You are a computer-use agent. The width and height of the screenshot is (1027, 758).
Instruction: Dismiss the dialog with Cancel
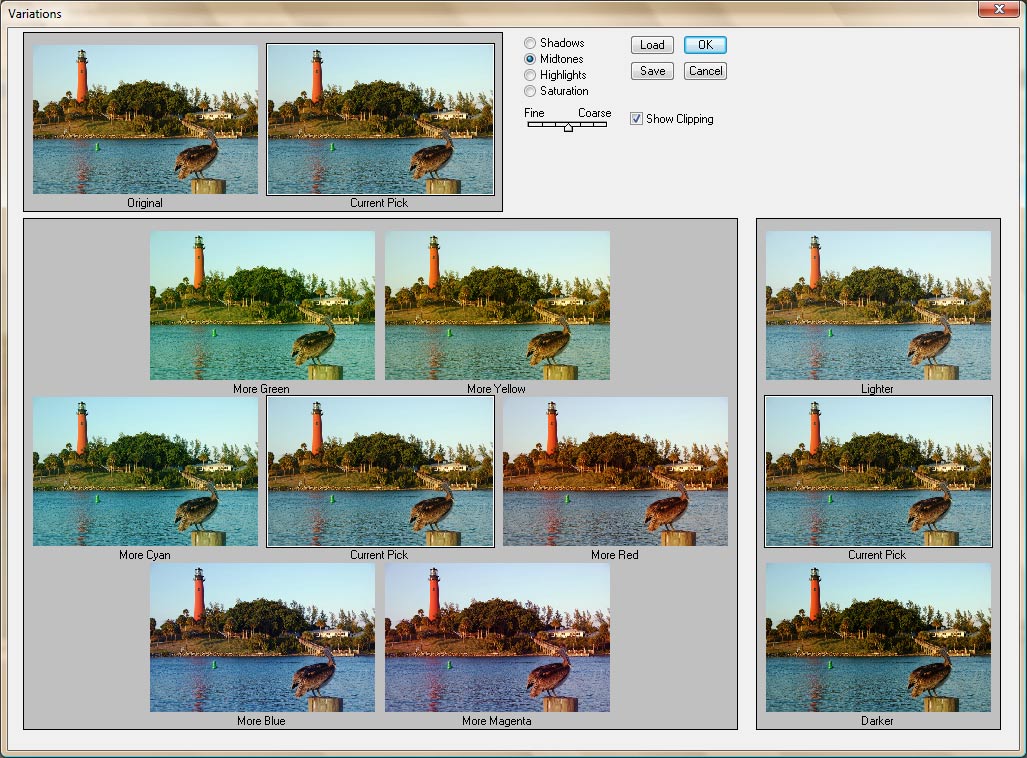point(705,71)
